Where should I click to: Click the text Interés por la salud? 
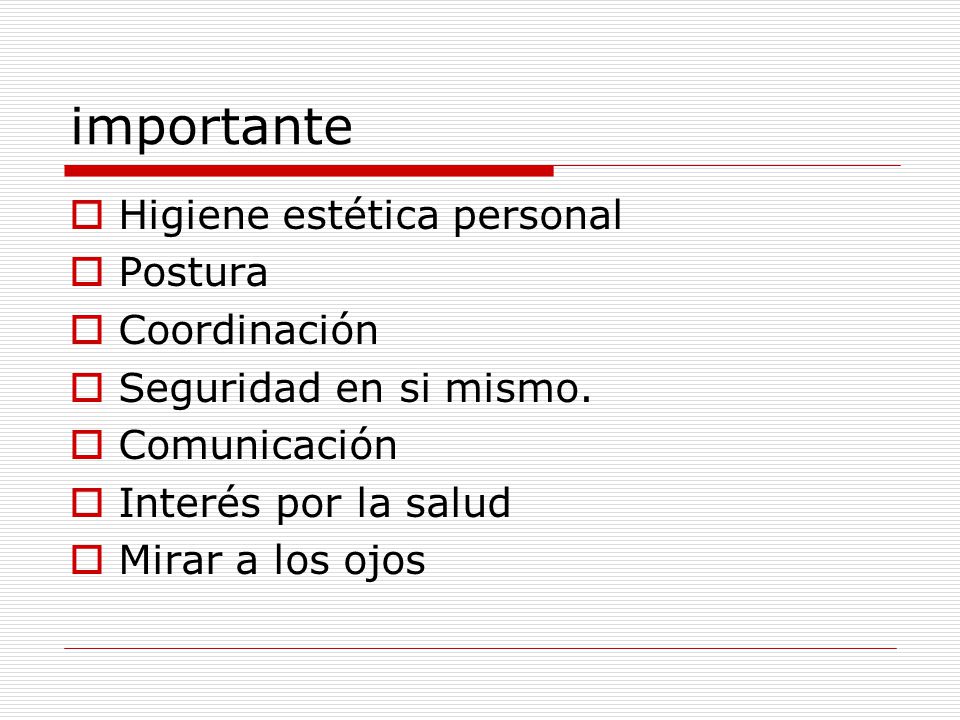(315, 504)
